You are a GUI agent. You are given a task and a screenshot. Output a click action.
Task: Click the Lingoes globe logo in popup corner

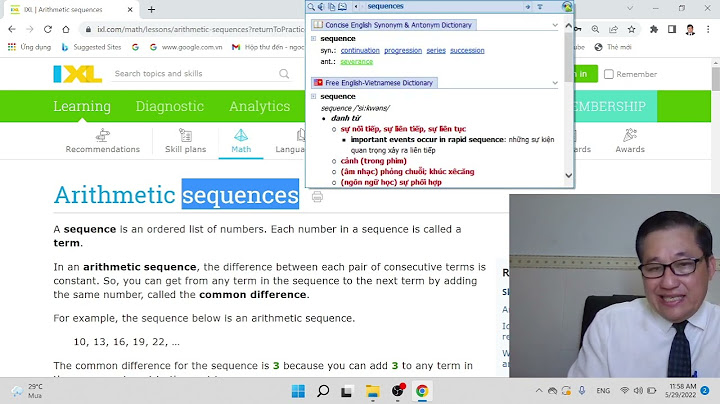pyautogui.click(x=567, y=6)
